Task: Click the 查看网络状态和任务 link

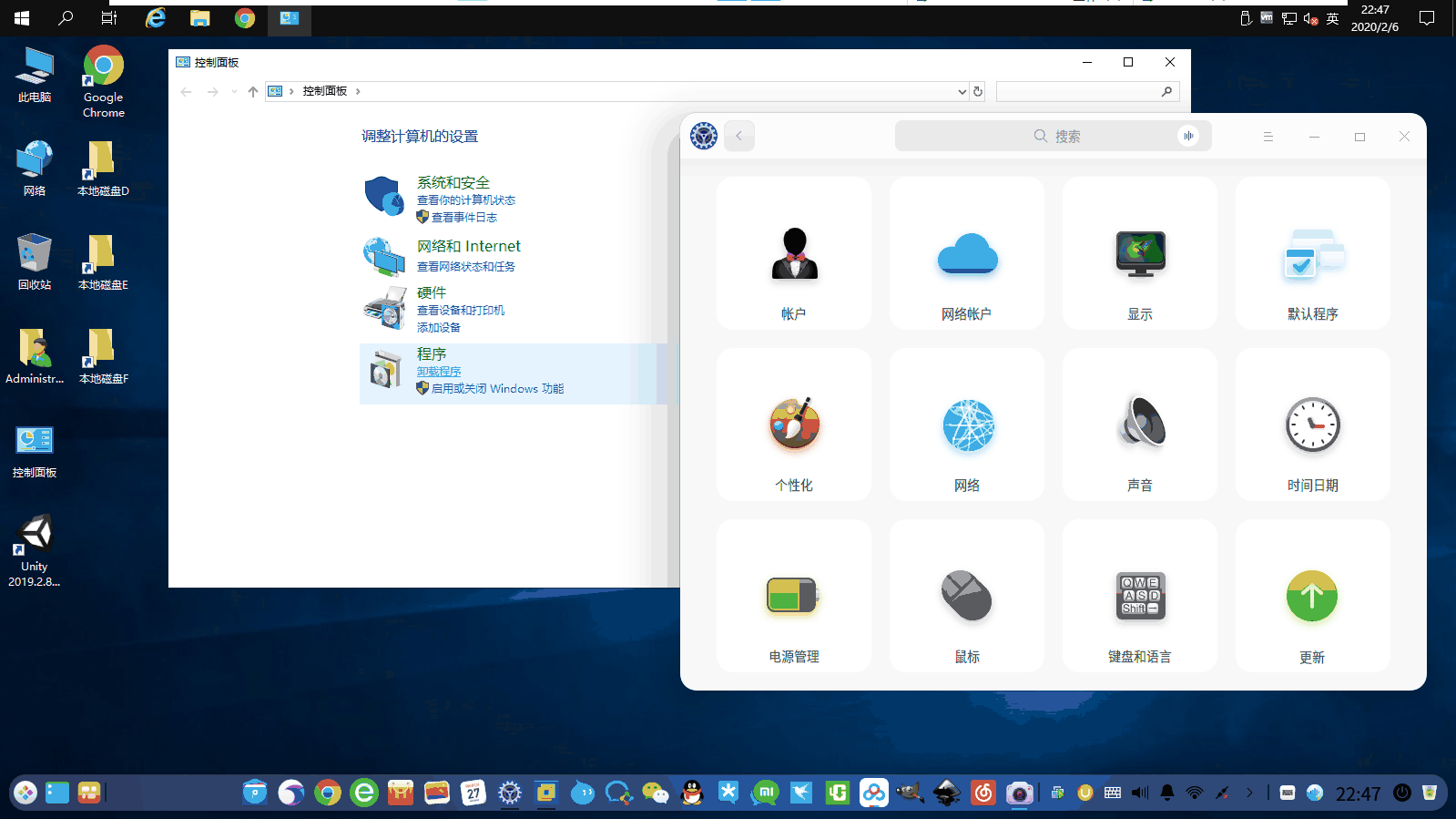Action: [466, 267]
